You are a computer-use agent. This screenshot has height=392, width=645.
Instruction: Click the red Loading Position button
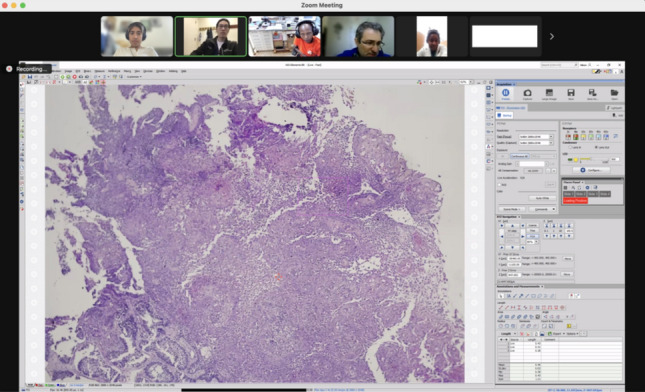coord(575,201)
